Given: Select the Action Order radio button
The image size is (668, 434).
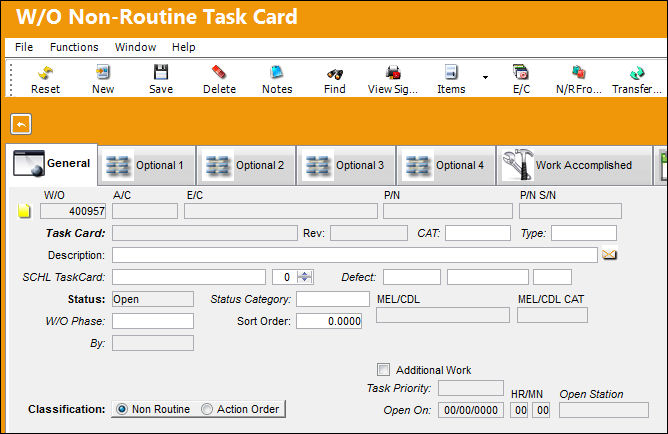Looking at the screenshot, I should [x=207, y=409].
